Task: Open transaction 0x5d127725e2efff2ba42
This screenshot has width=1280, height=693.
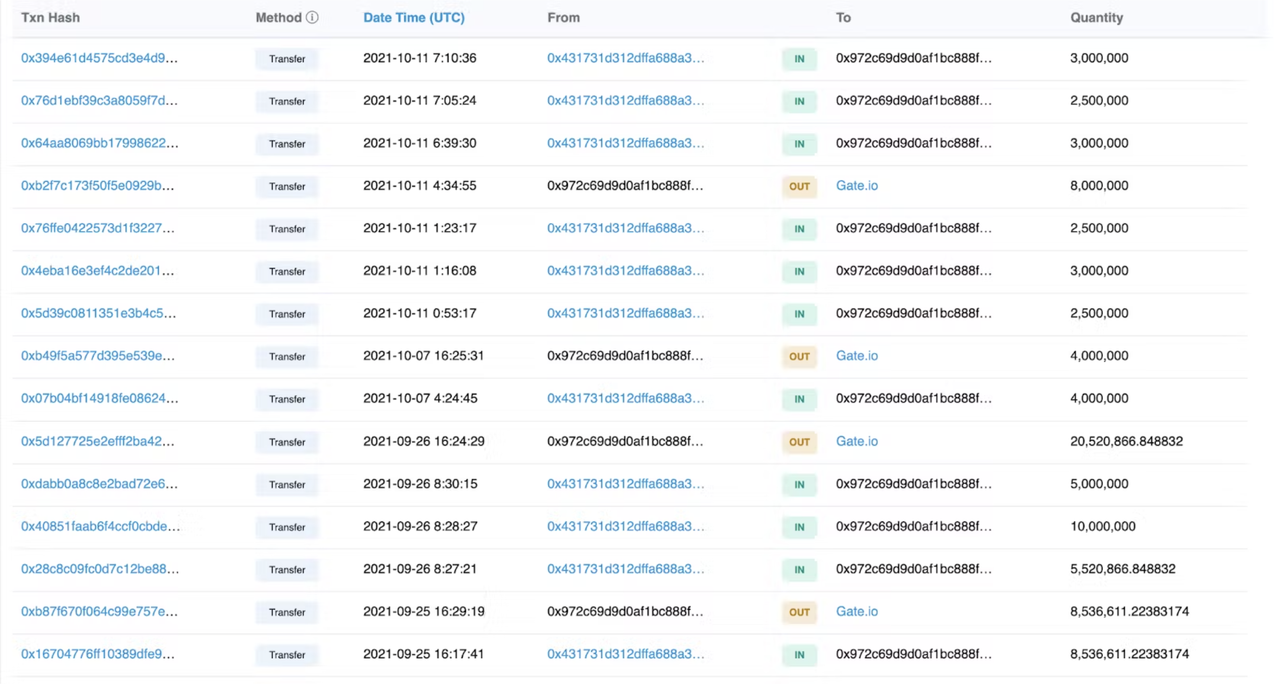Action: point(98,441)
